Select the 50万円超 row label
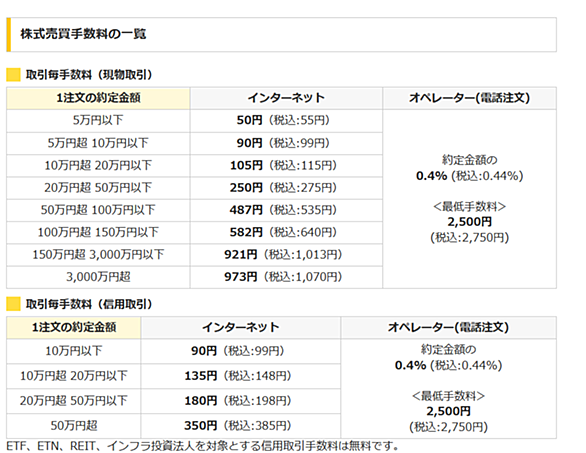The width and height of the screenshot is (586, 453). [x=74, y=426]
